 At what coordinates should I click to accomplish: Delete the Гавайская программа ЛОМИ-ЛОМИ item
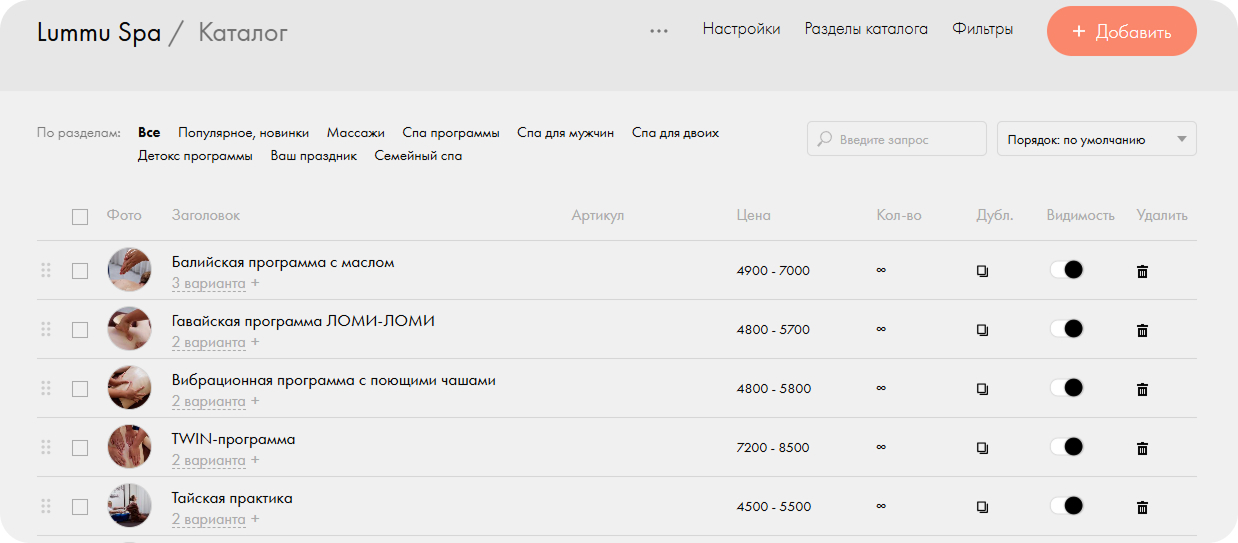(x=1142, y=330)
